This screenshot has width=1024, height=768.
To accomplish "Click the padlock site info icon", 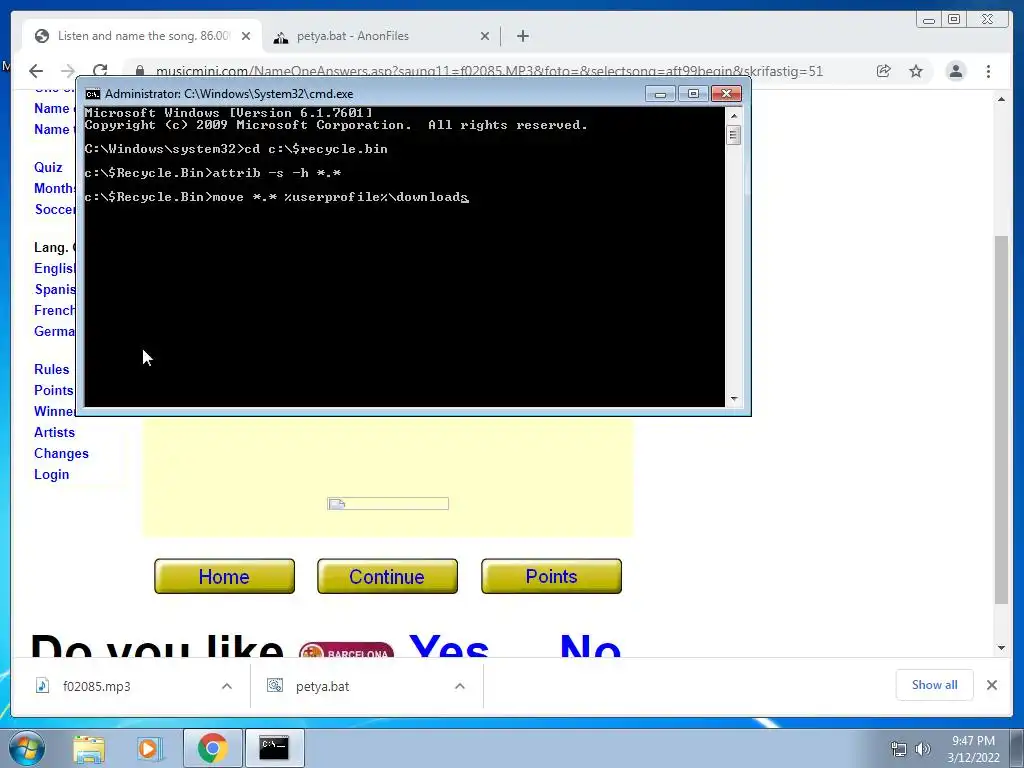I will click(139, 71).
